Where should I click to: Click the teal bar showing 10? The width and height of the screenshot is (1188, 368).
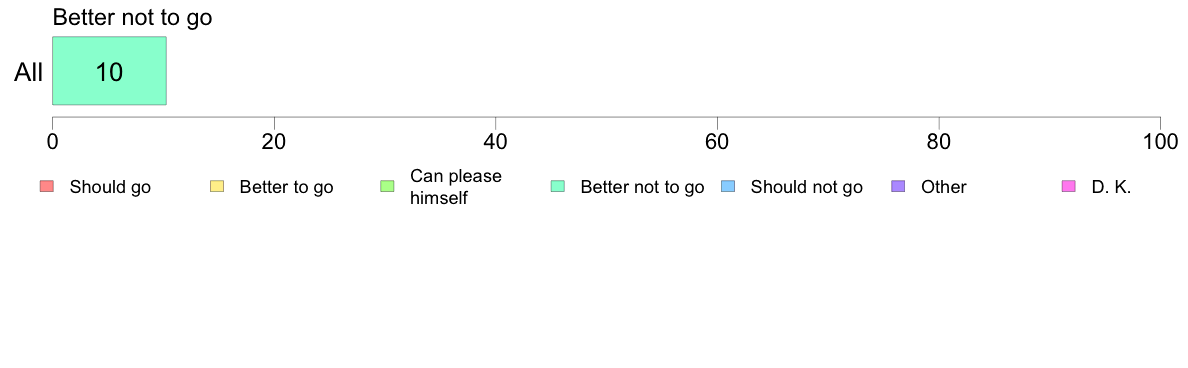tap(109, 70)
